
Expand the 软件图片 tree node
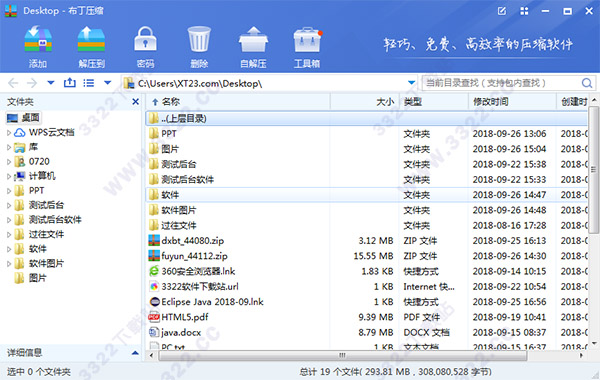pyautogui.click(x=9, y=263)
